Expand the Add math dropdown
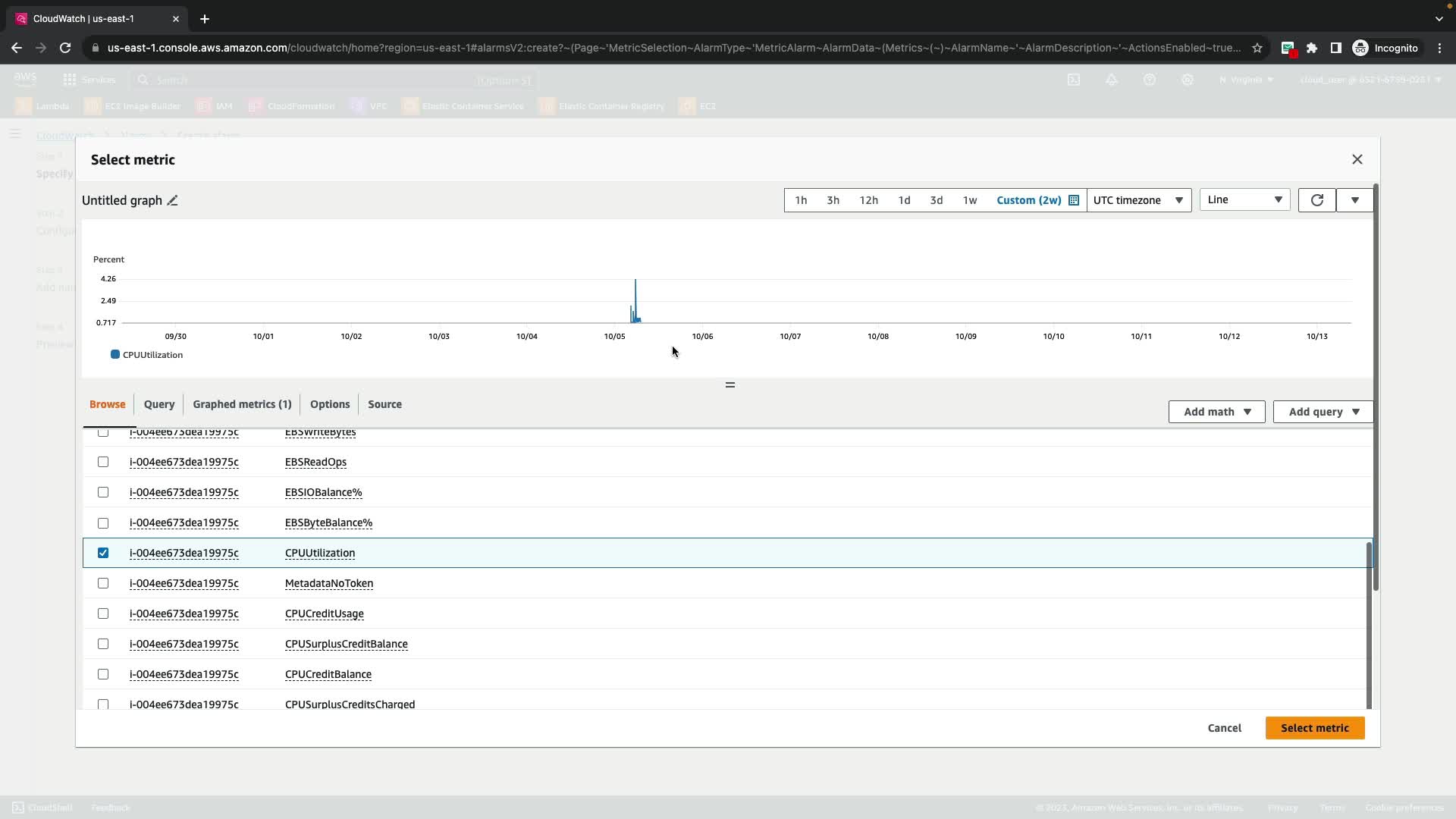Image resolution: width=1456 pixels, height=819 pixels. click(x=1216, y=412)
